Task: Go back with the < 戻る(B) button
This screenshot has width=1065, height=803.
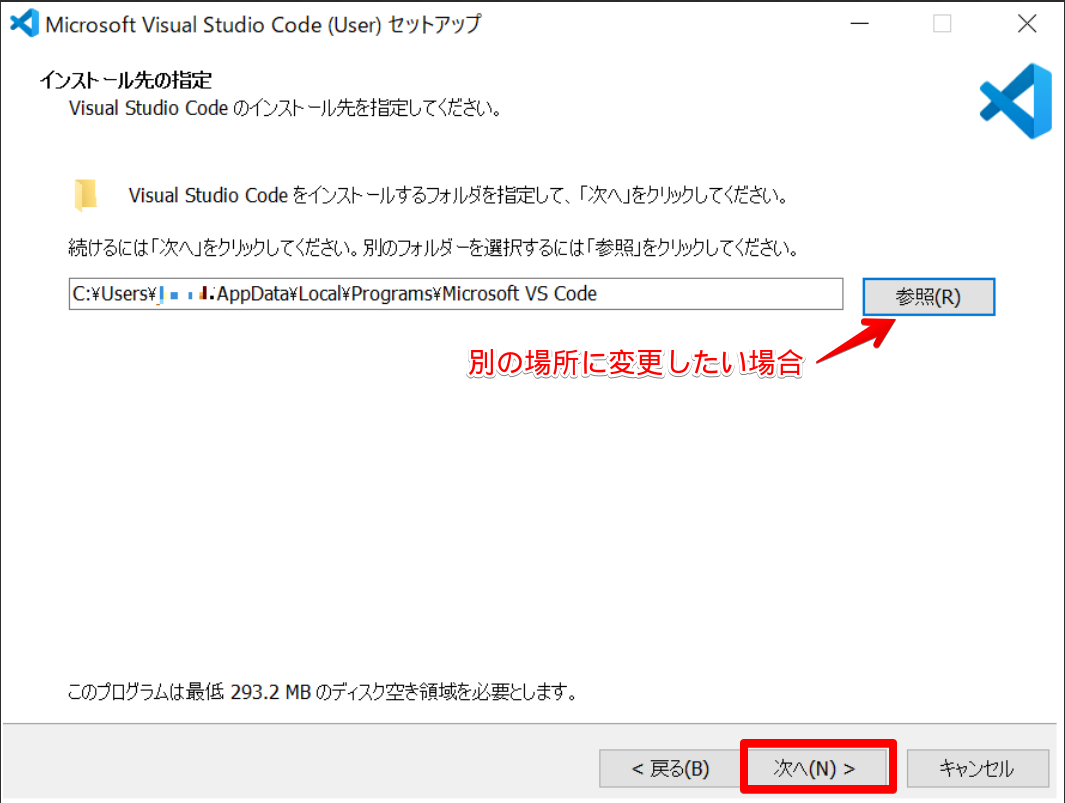Action: [670, 768]
